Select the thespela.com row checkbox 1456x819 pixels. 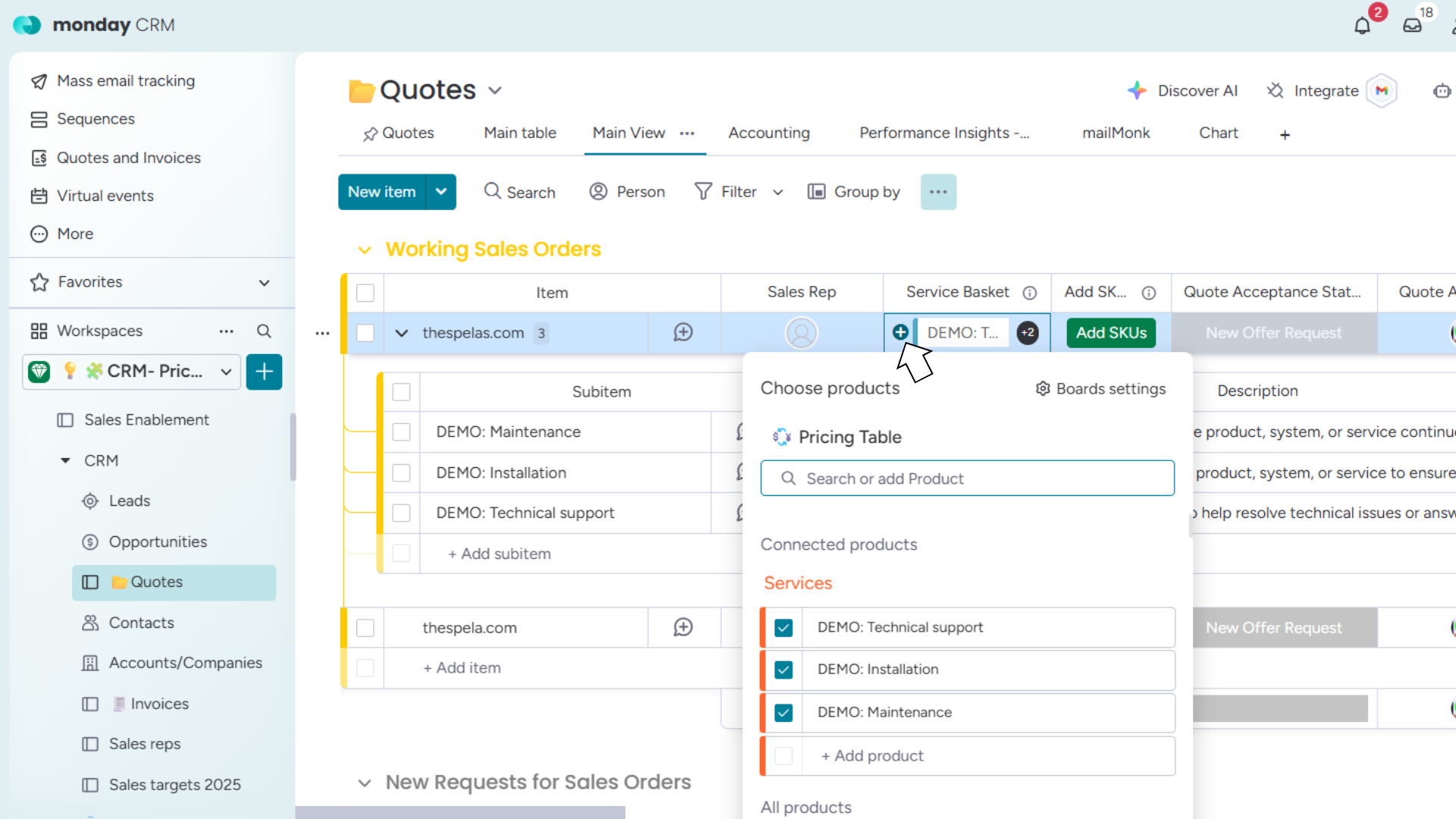click(366, 628)
